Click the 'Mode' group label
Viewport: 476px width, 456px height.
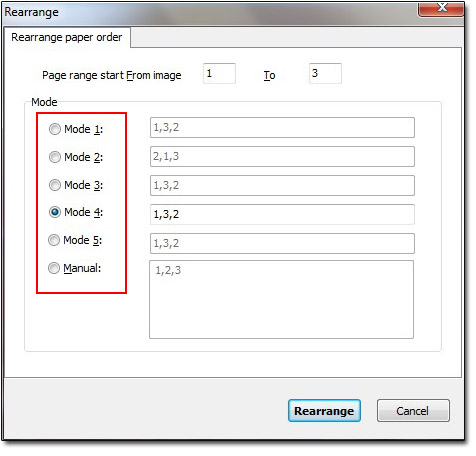(45, 103)
